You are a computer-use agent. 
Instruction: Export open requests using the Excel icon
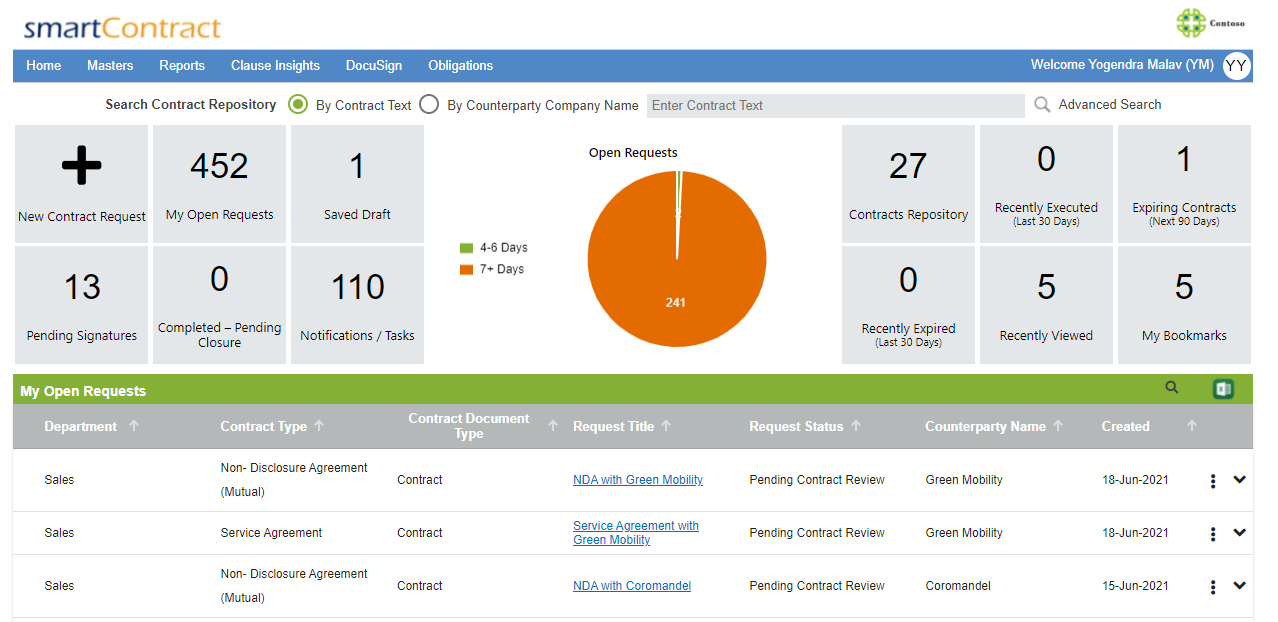[1223, 389]
